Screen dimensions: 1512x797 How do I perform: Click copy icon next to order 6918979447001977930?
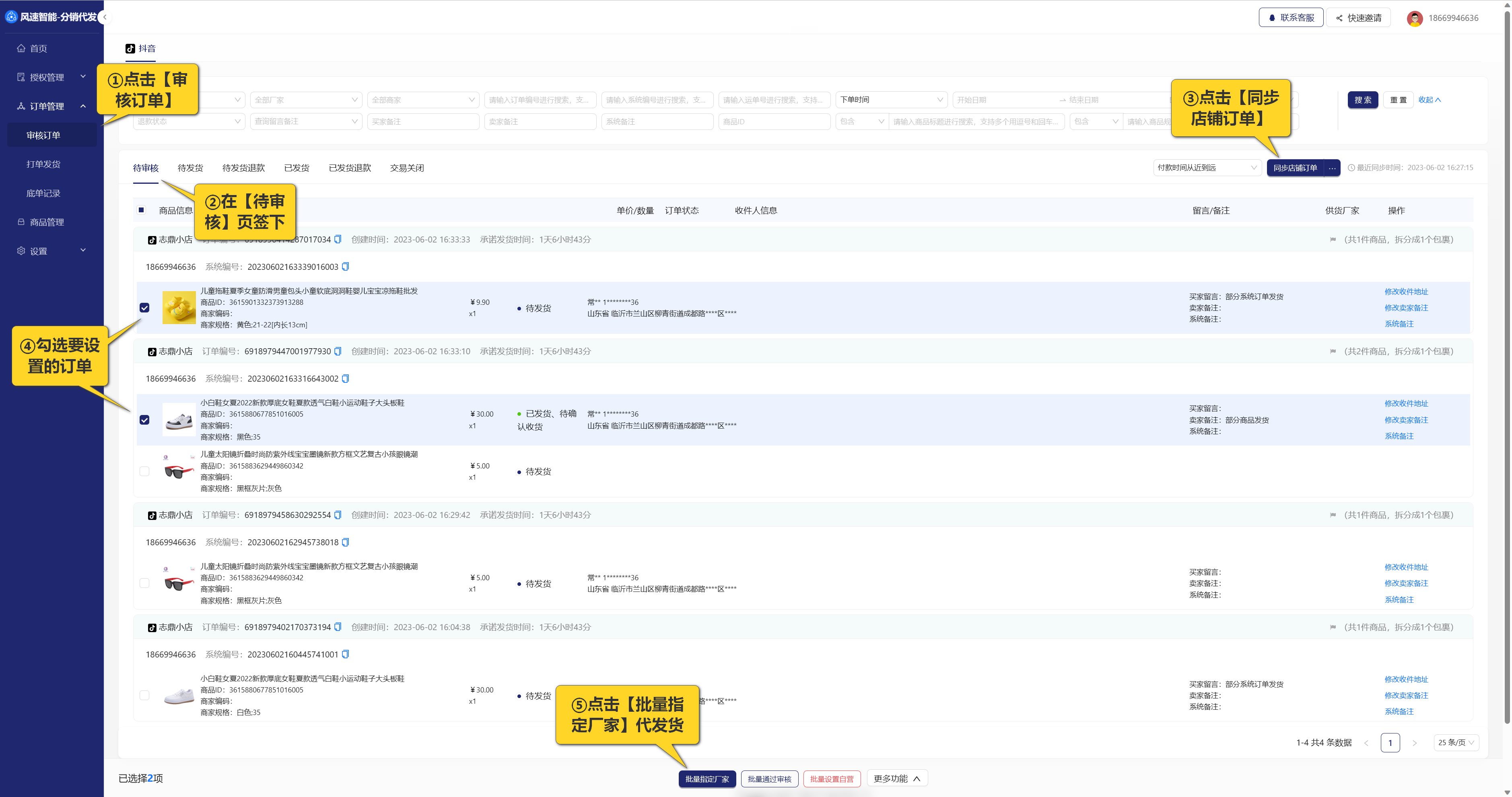[338, 351]
